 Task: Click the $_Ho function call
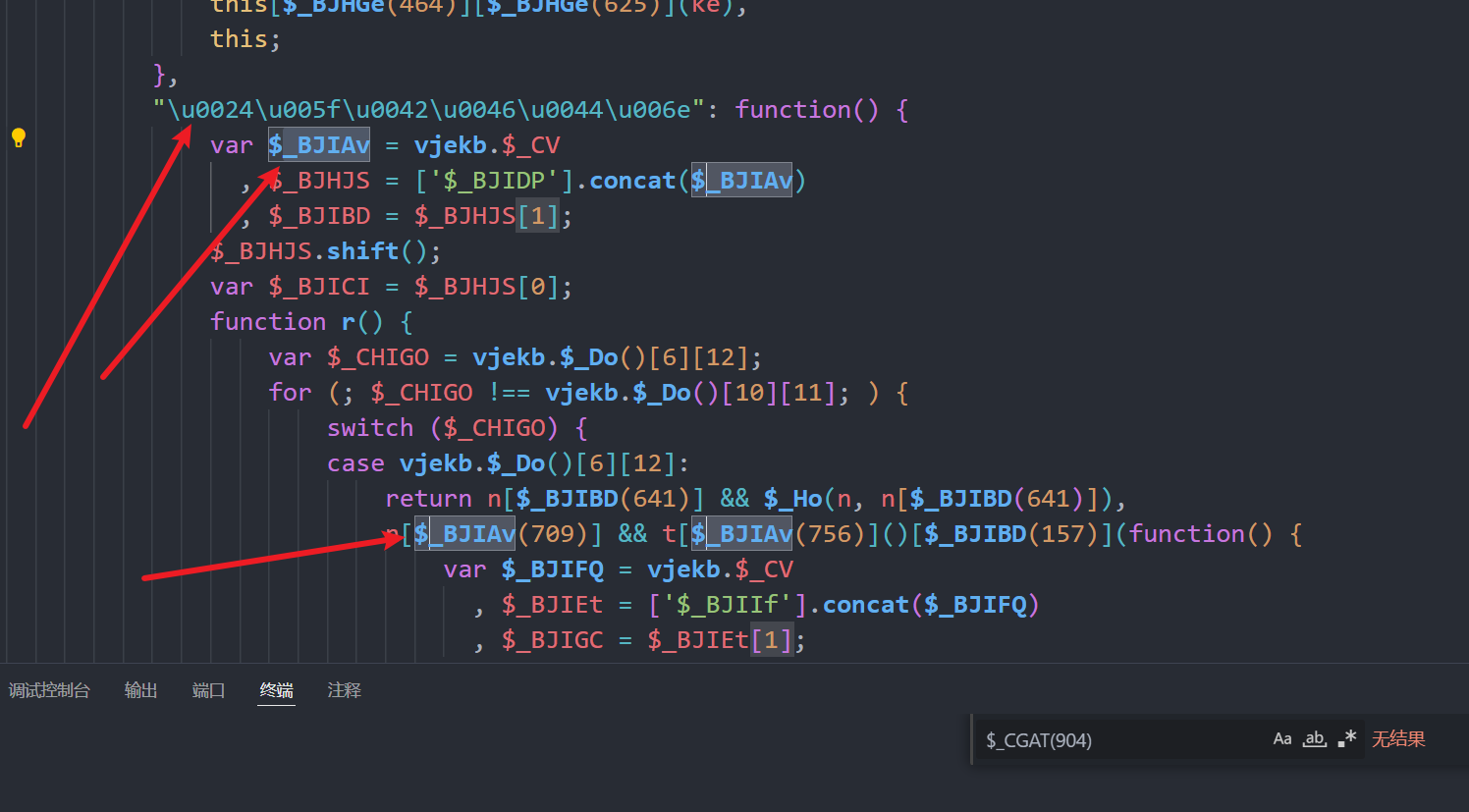[x=792, y=499]
